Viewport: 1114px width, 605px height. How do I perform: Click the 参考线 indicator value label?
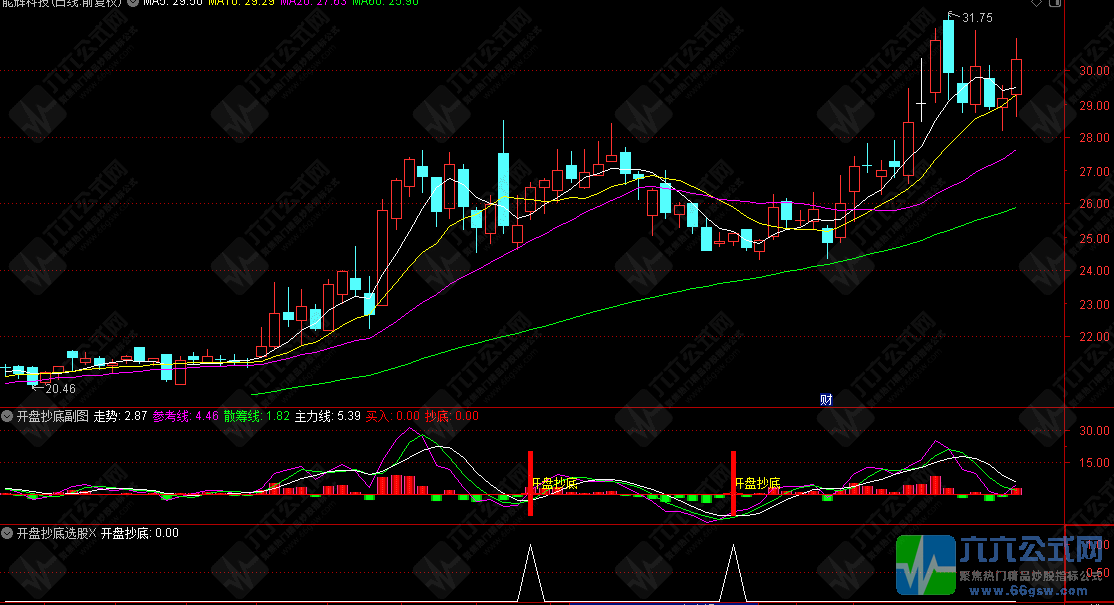pyautogui.click(x=185, y=416)
